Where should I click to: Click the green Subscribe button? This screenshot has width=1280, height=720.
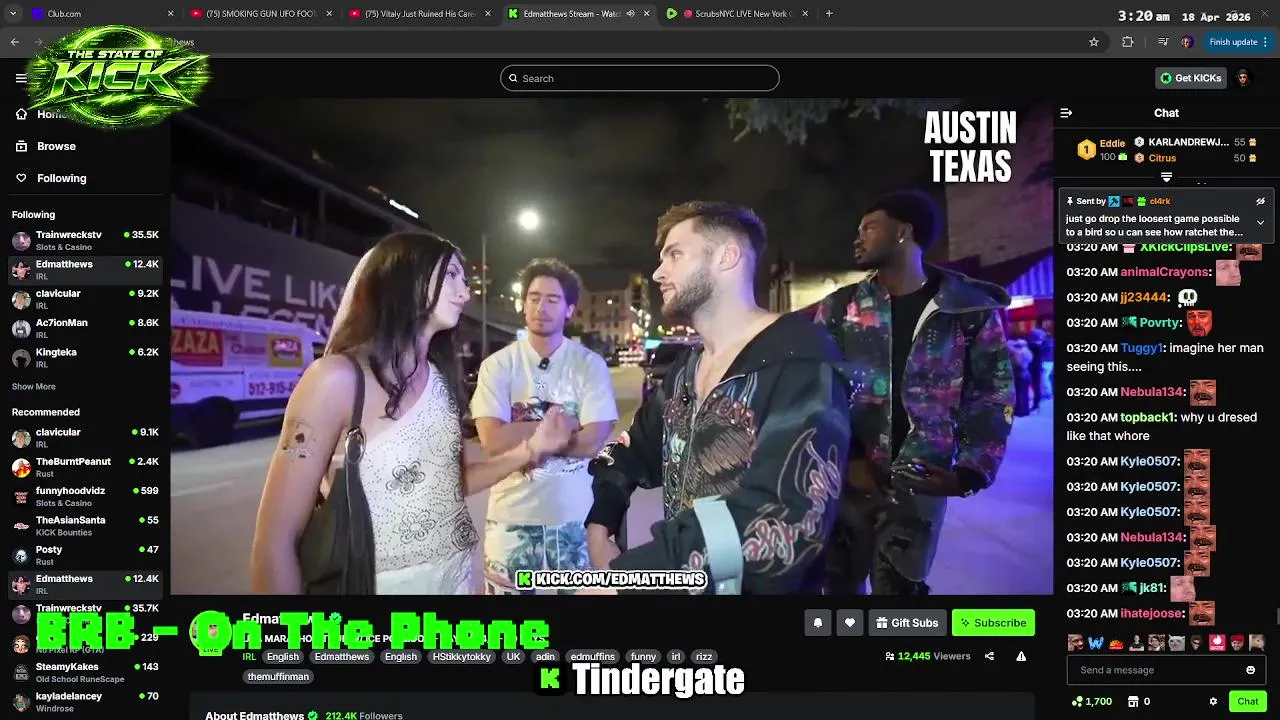(993, 623)
